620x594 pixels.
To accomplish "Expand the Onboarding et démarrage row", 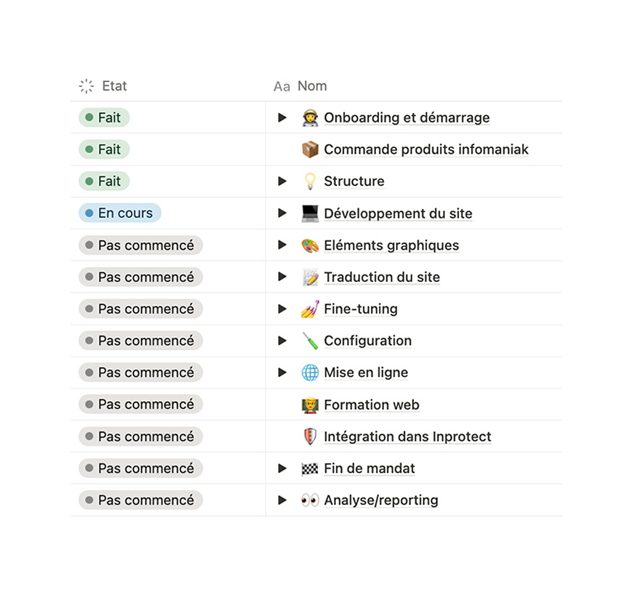I will click(x=282, y=117).
